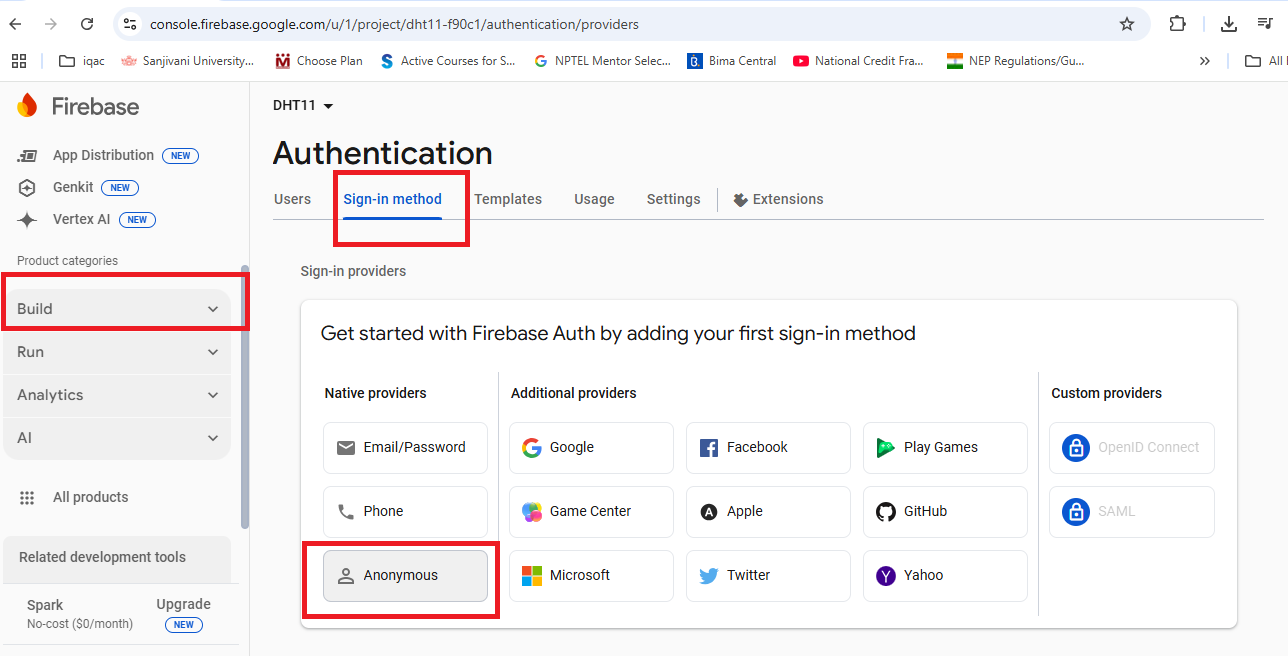Open the National Credit Framework bookmark
Screen dimensions: 1288x656
click(x=859, y=61)
